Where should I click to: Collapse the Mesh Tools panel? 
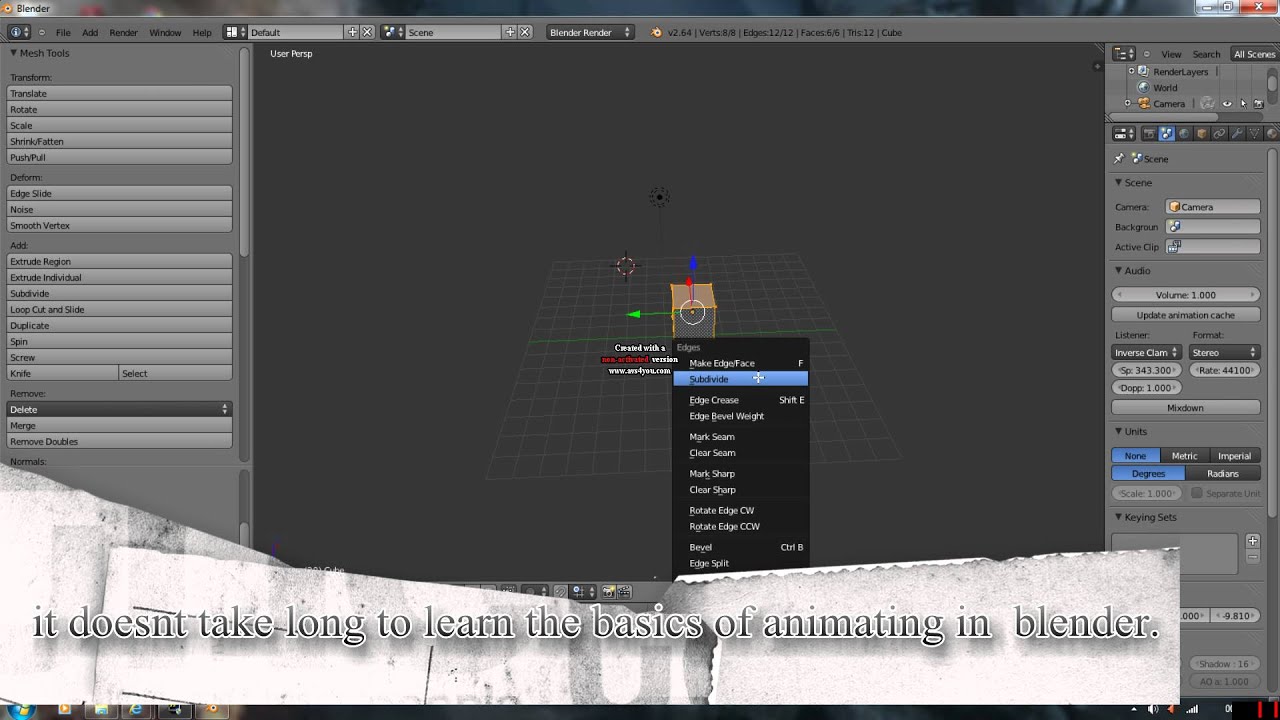15,53
